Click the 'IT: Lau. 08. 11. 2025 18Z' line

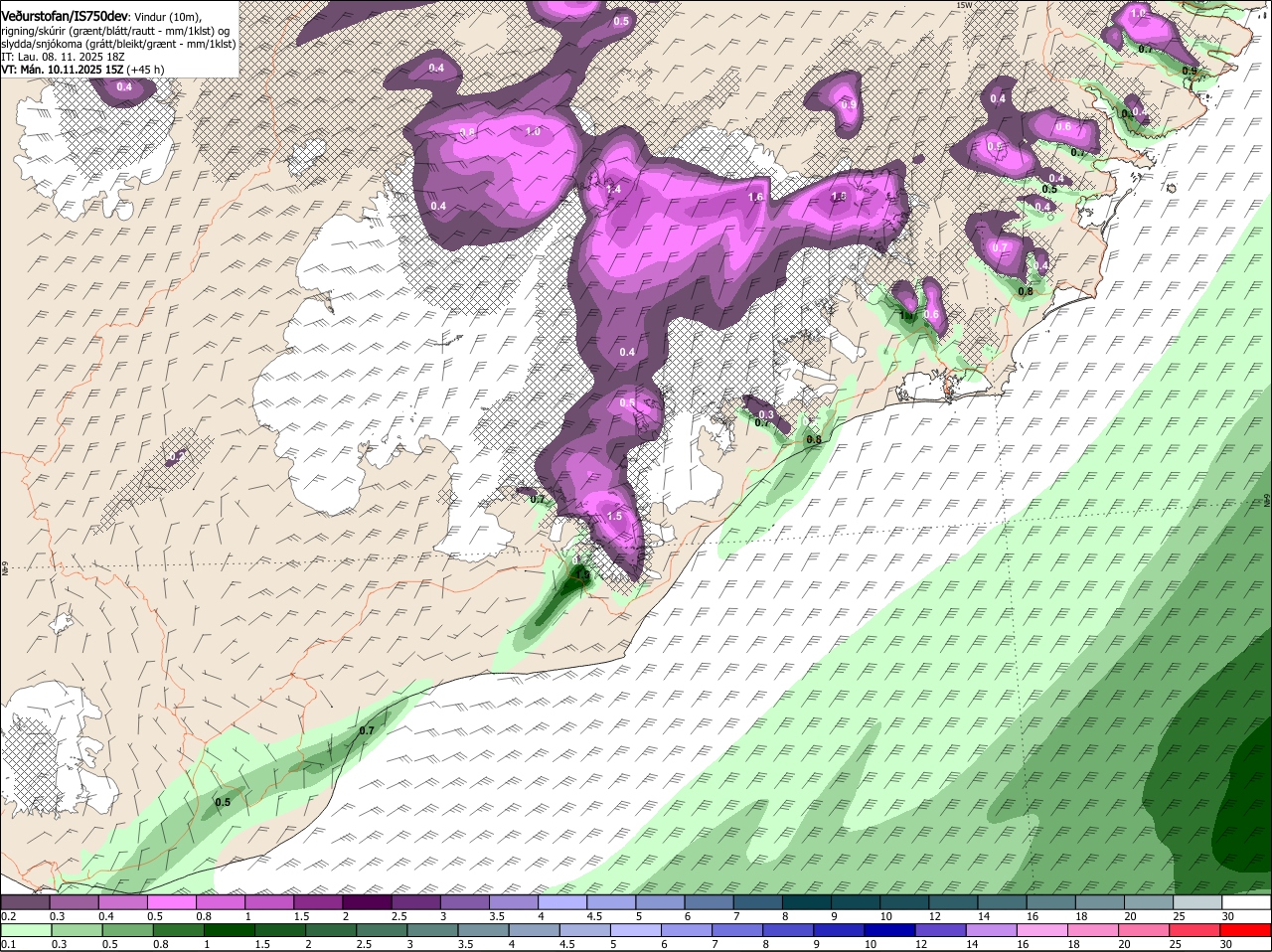click(x=63, y=57)
